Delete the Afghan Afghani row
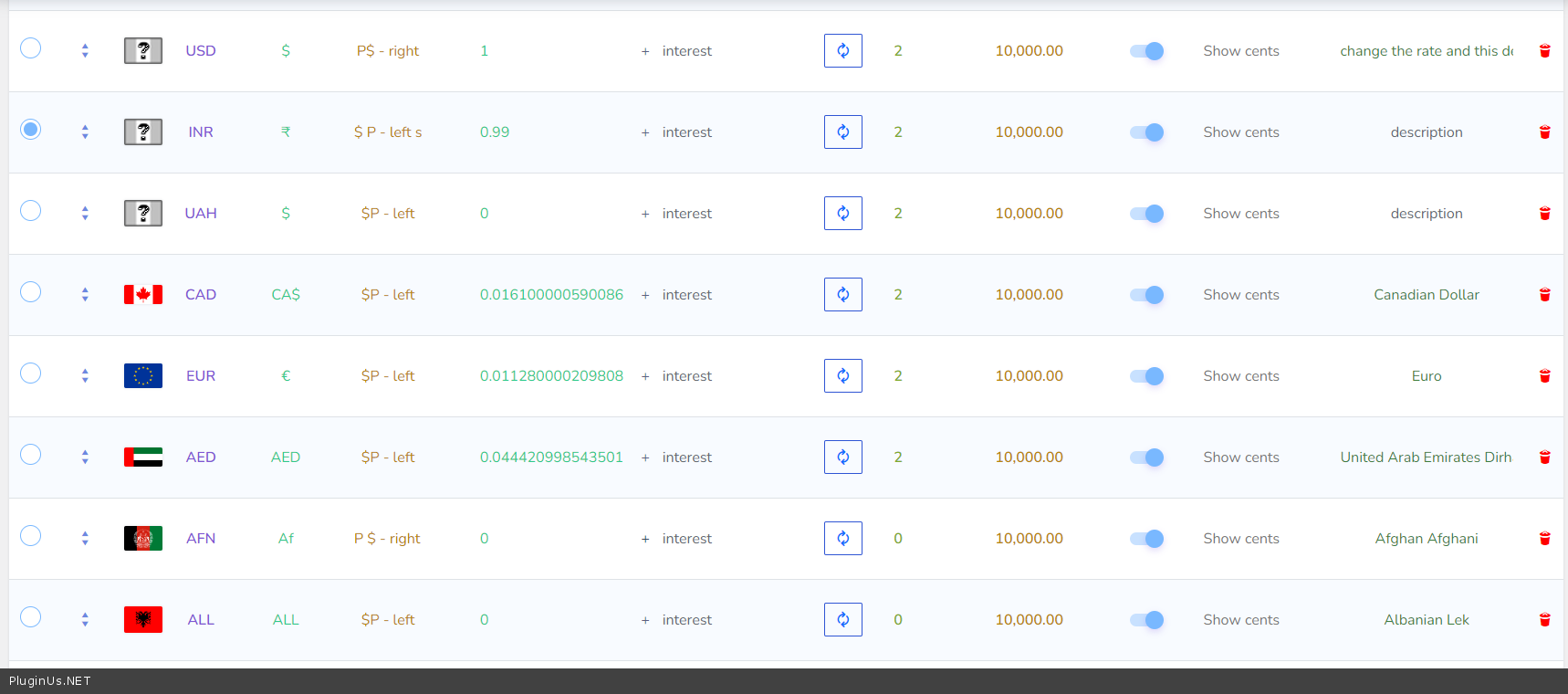The height and width of the screenshot is (694, 1568). point(1544,539)
